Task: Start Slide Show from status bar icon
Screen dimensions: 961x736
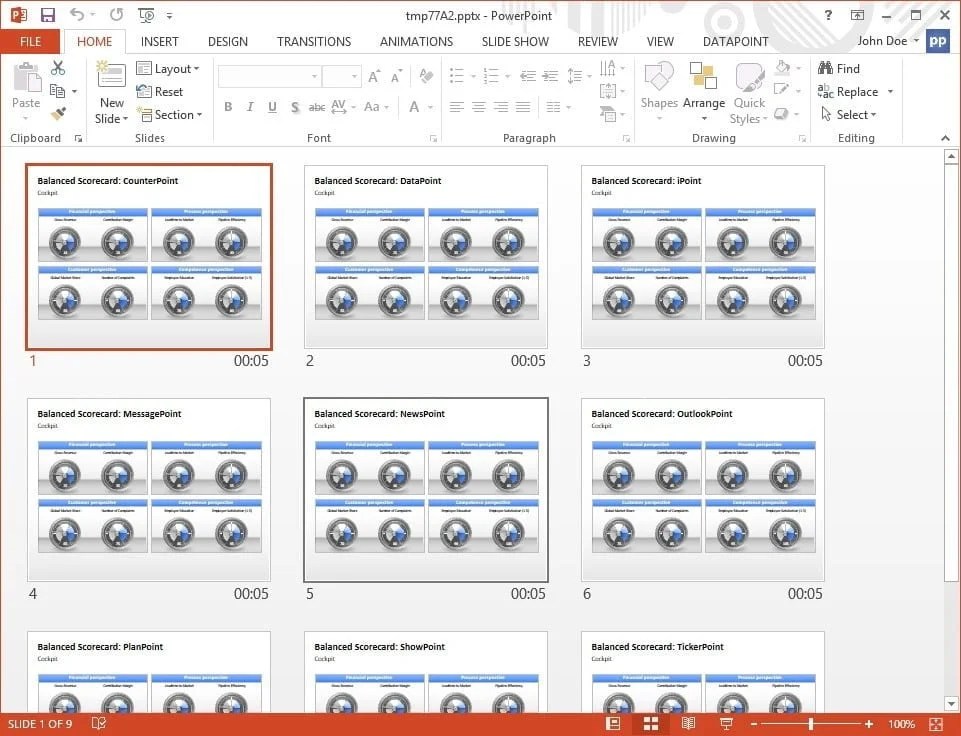Action: pyautogui.click(x=725, y=723)
